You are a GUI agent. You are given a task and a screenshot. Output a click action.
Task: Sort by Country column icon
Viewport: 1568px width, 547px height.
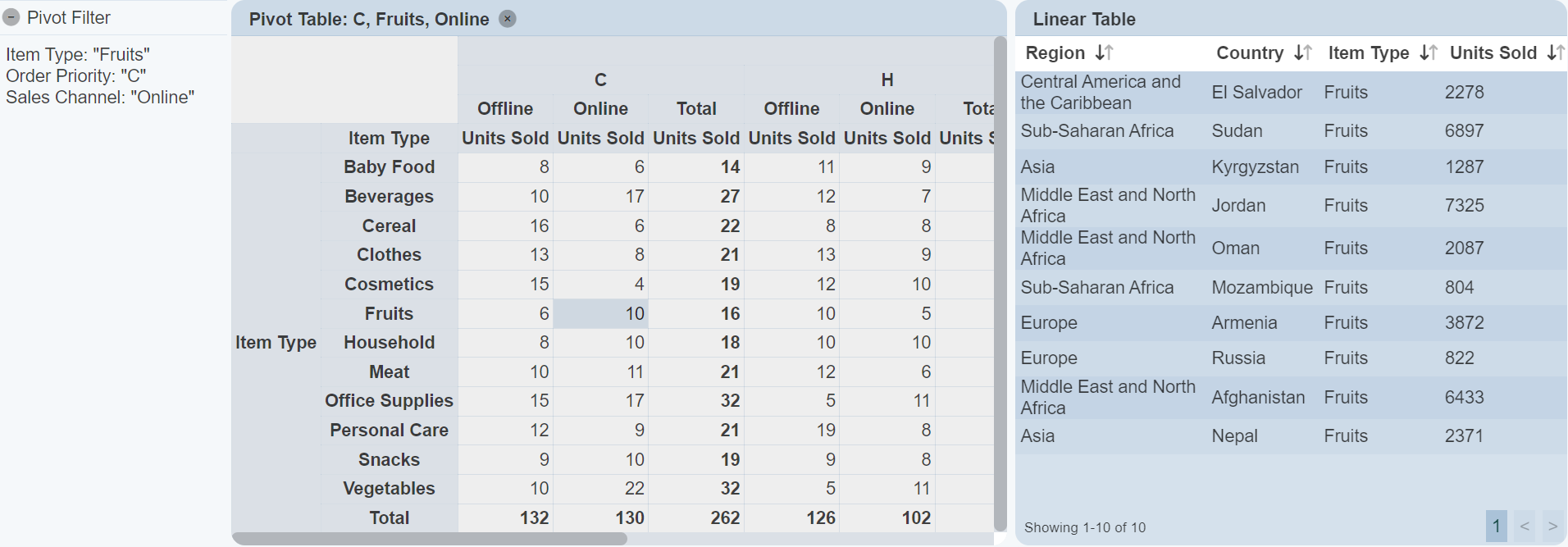1302,53
